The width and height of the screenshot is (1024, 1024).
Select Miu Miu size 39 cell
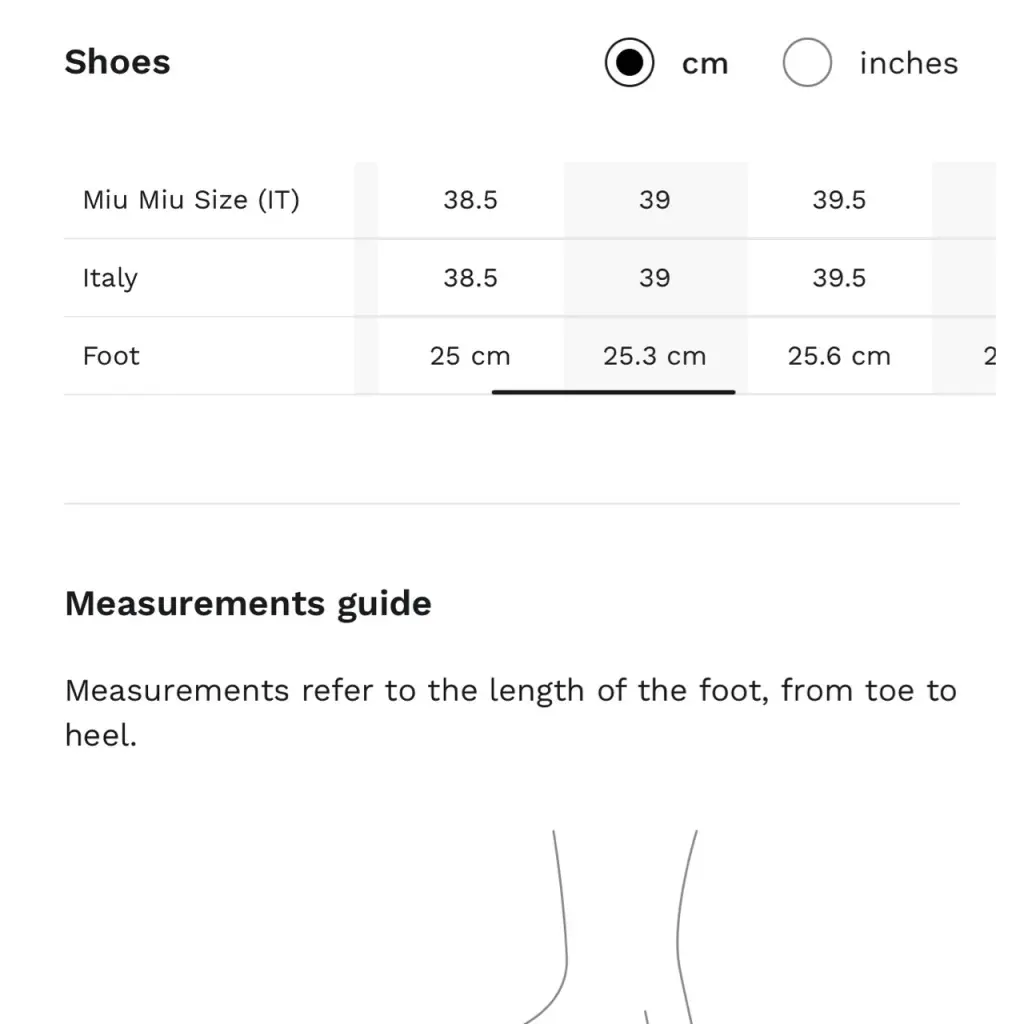(x=654, y=200)
